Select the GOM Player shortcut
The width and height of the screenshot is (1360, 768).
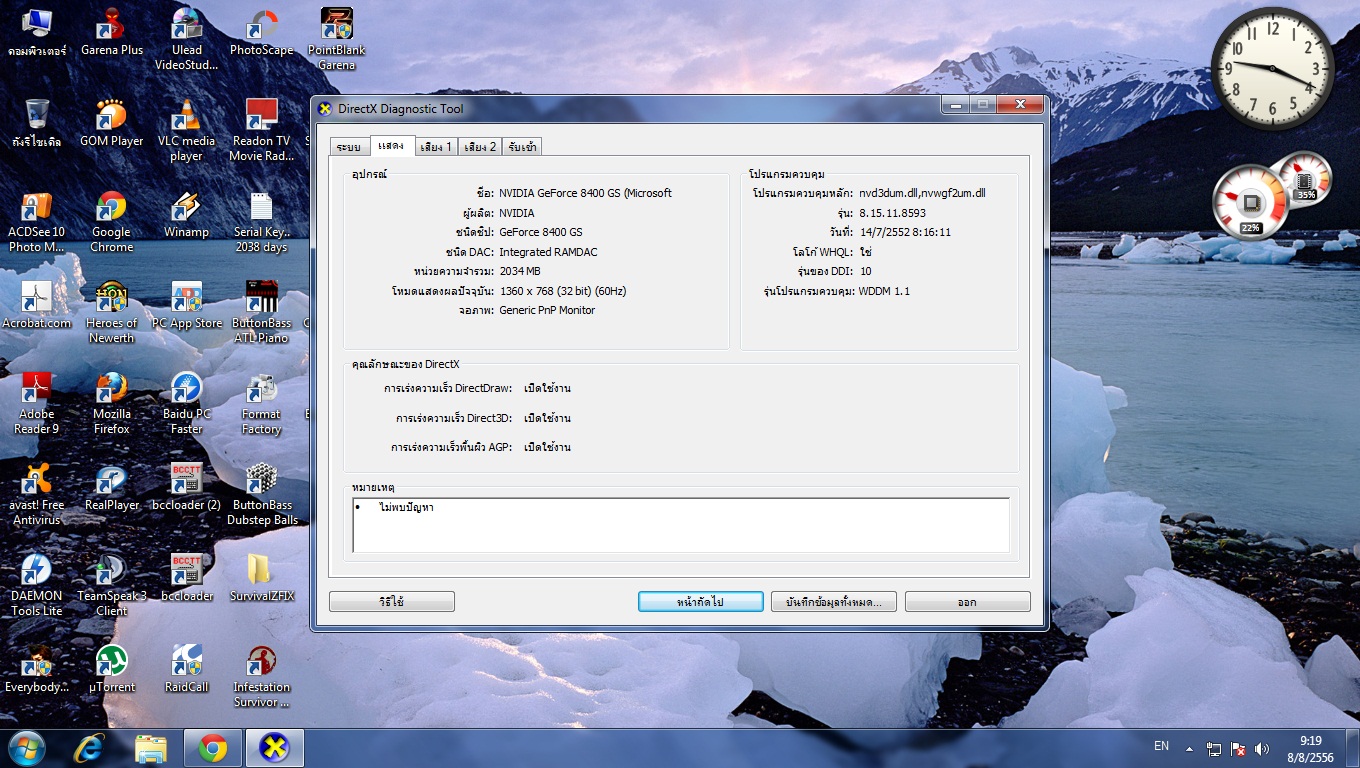pos(112,123)
